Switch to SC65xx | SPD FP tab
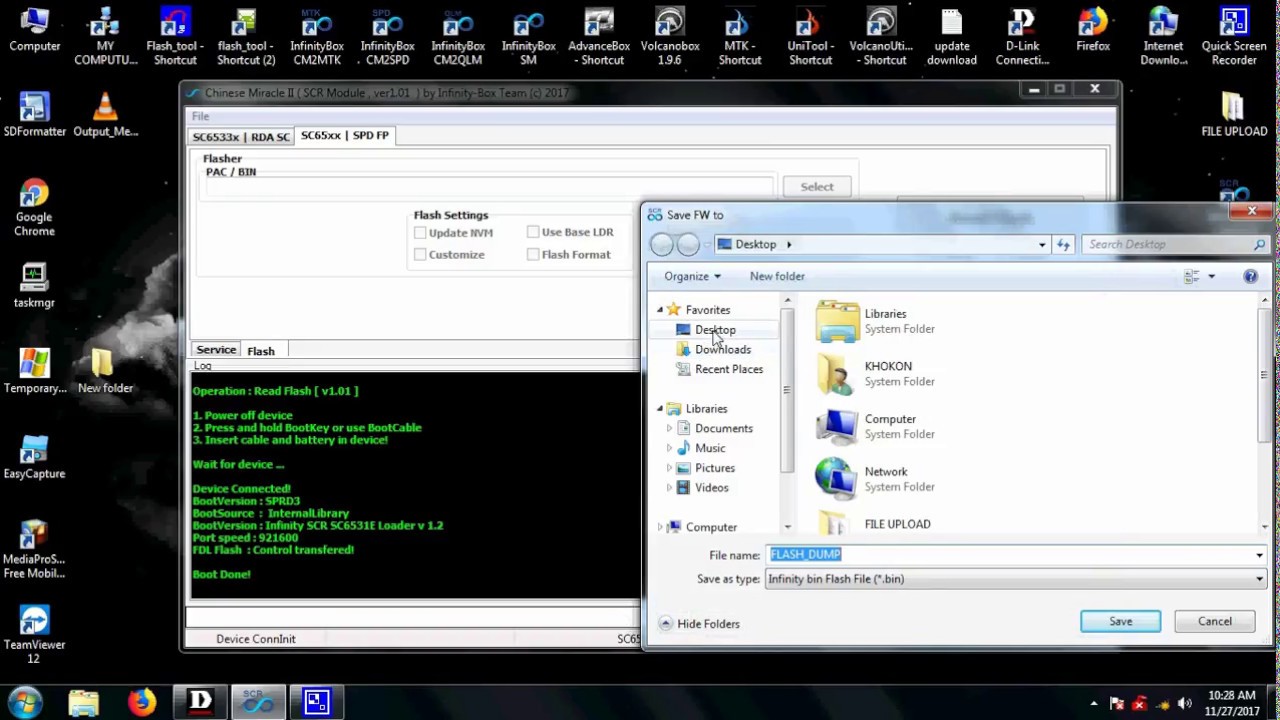Image resolution: width=1280 pixels, height=720 pixels. tap(345, 135)
